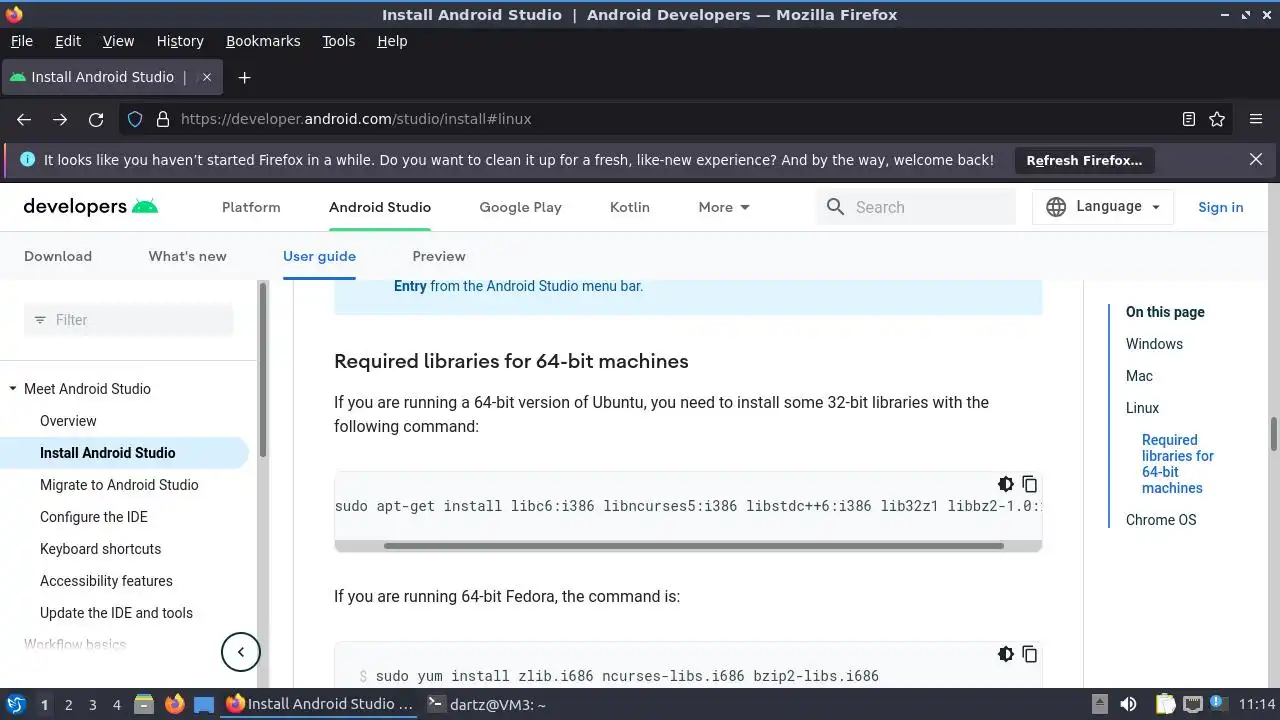Bookmark this page with the star icon

click(1217, 119)
